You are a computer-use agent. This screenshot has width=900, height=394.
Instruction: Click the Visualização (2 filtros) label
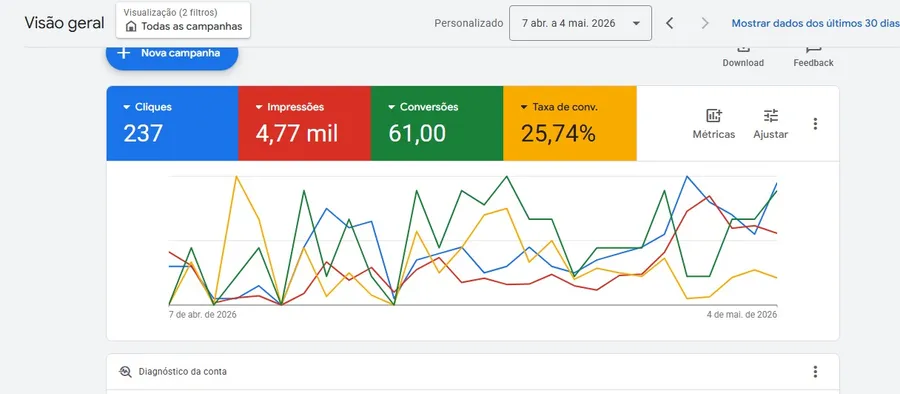(x=170, y=12)
